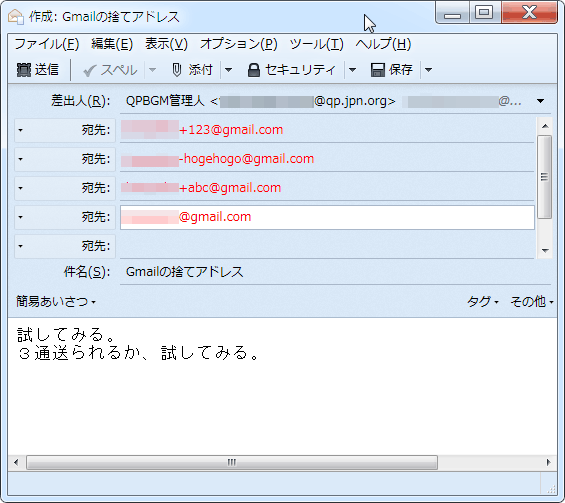Click the empty fifth recipient field
This screenshot has width=565, height=503.
327,246
